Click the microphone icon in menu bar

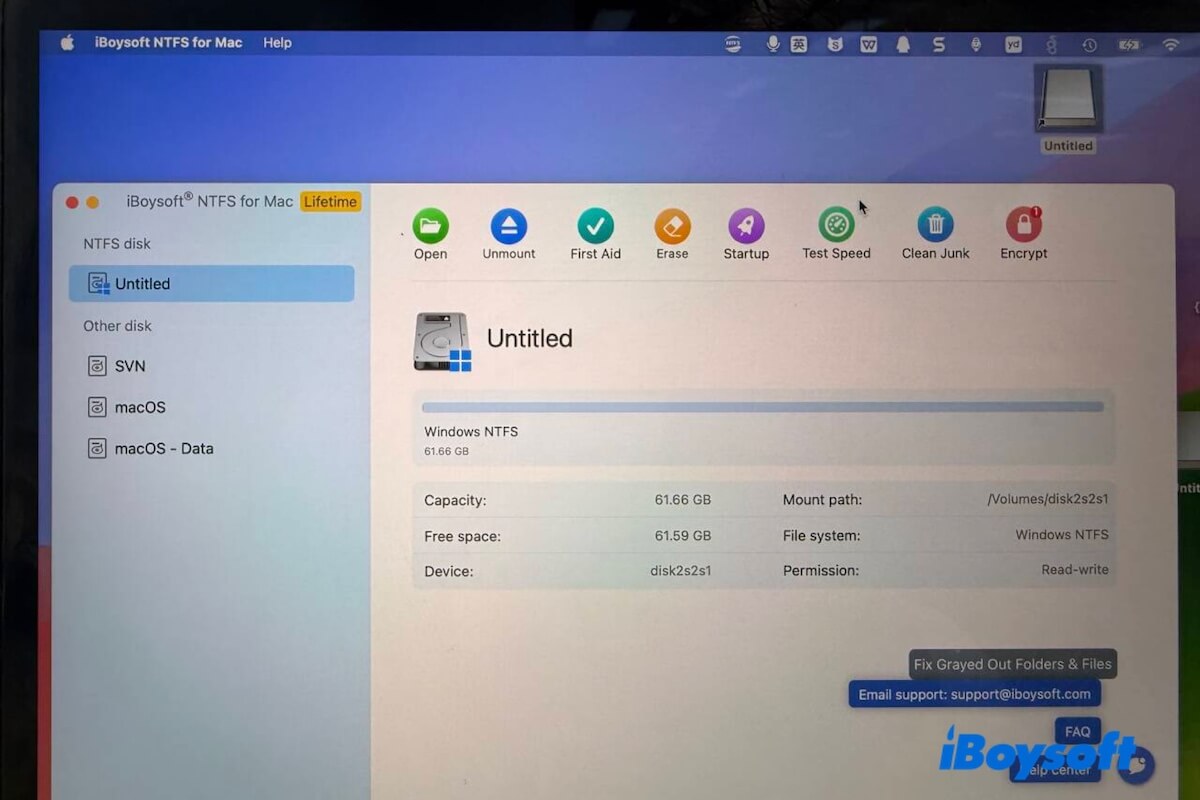coord(772,44)
